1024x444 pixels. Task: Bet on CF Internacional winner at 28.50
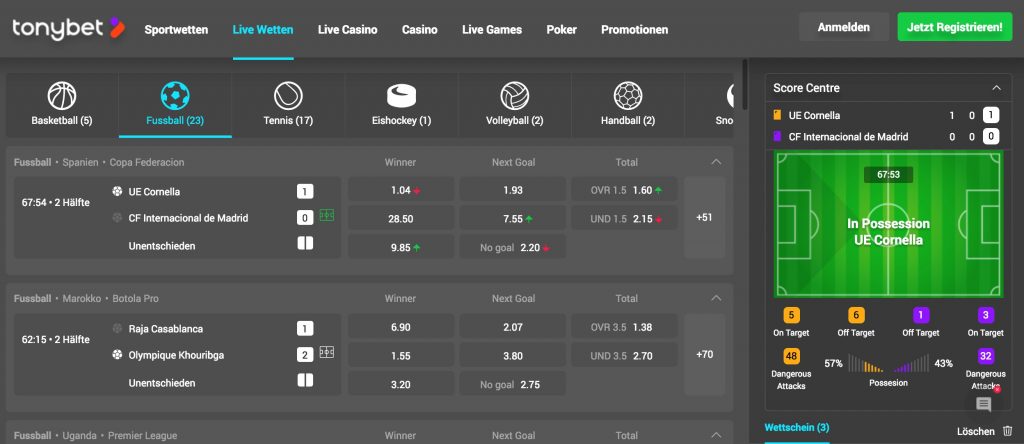401,219
